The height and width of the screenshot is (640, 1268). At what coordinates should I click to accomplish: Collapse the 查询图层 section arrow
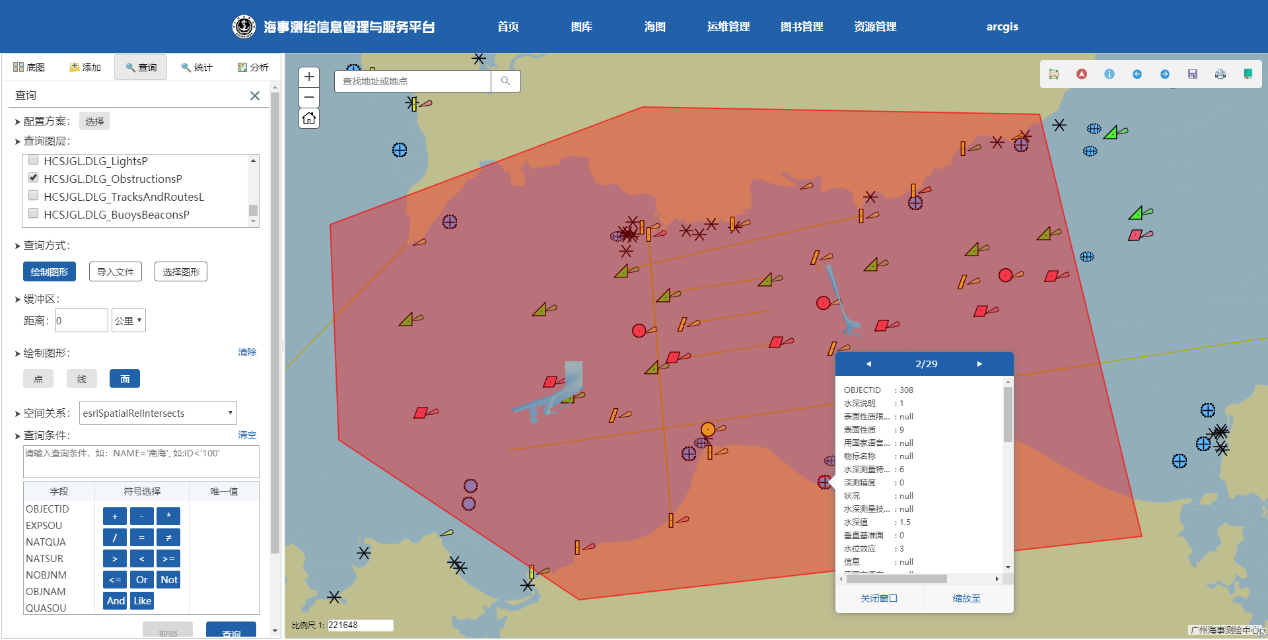18,141
